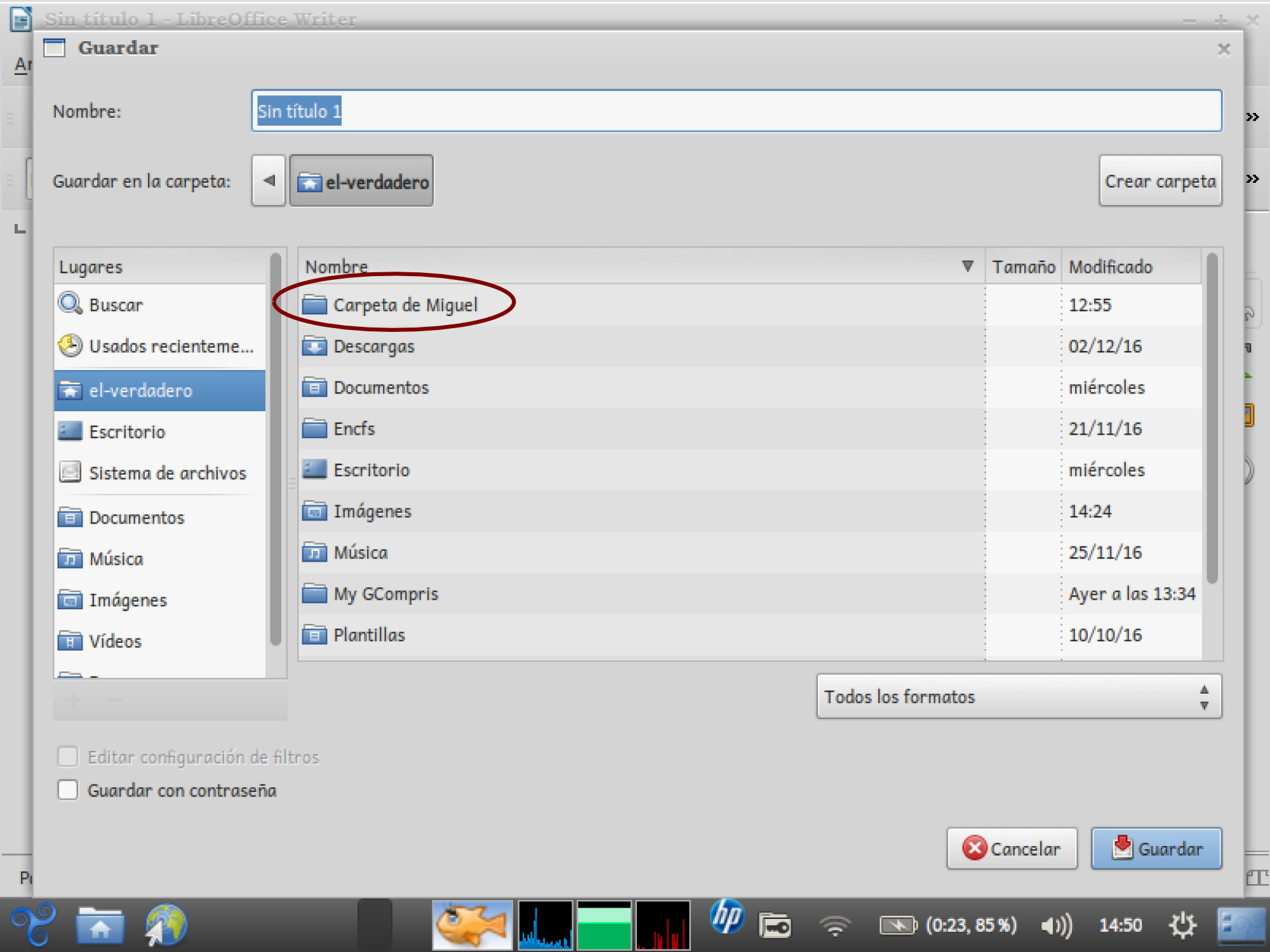Viewport: 1270px width, 952px height.
Task: Sort files by Tamaño column
Action: pyautogui.click(x=1024, y=267)
